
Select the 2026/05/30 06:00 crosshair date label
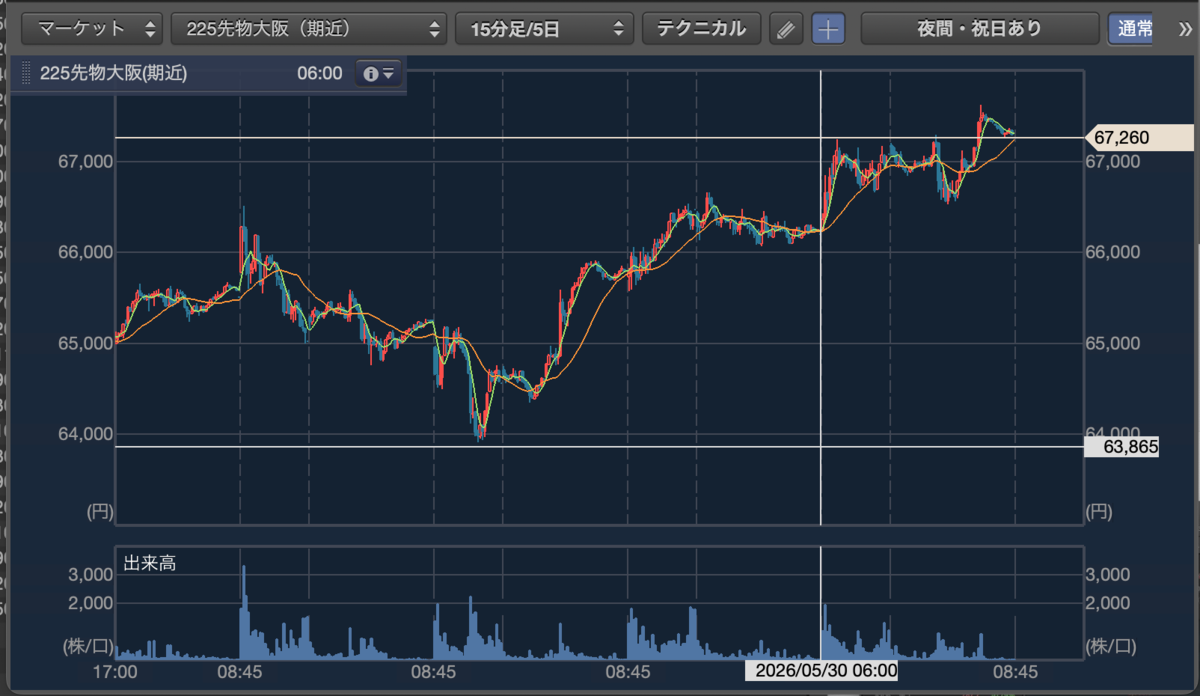pos(826,670)
